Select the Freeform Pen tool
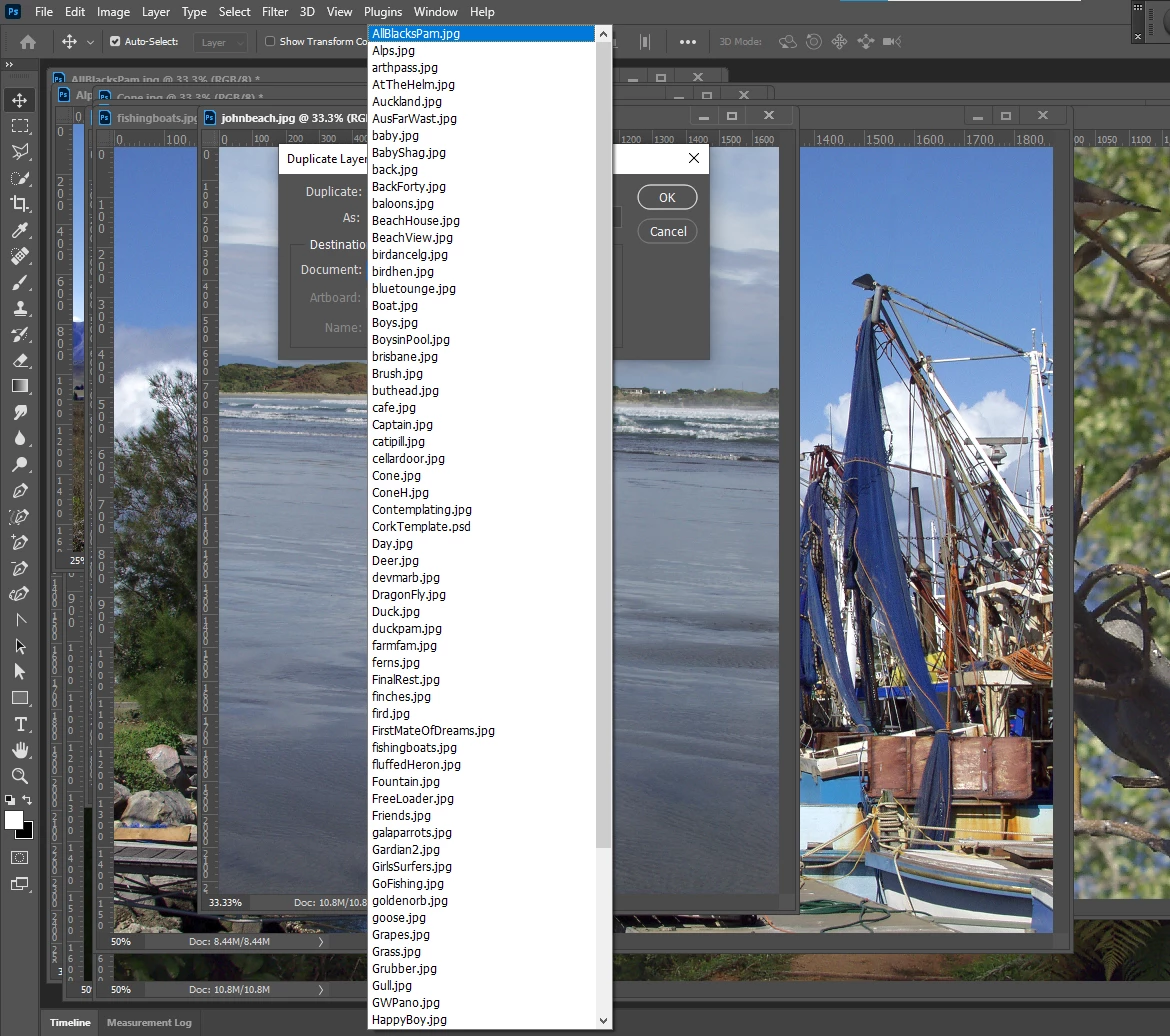Image resolution: width=1170 pixels, height=1036 pixels. click(20, 517)
